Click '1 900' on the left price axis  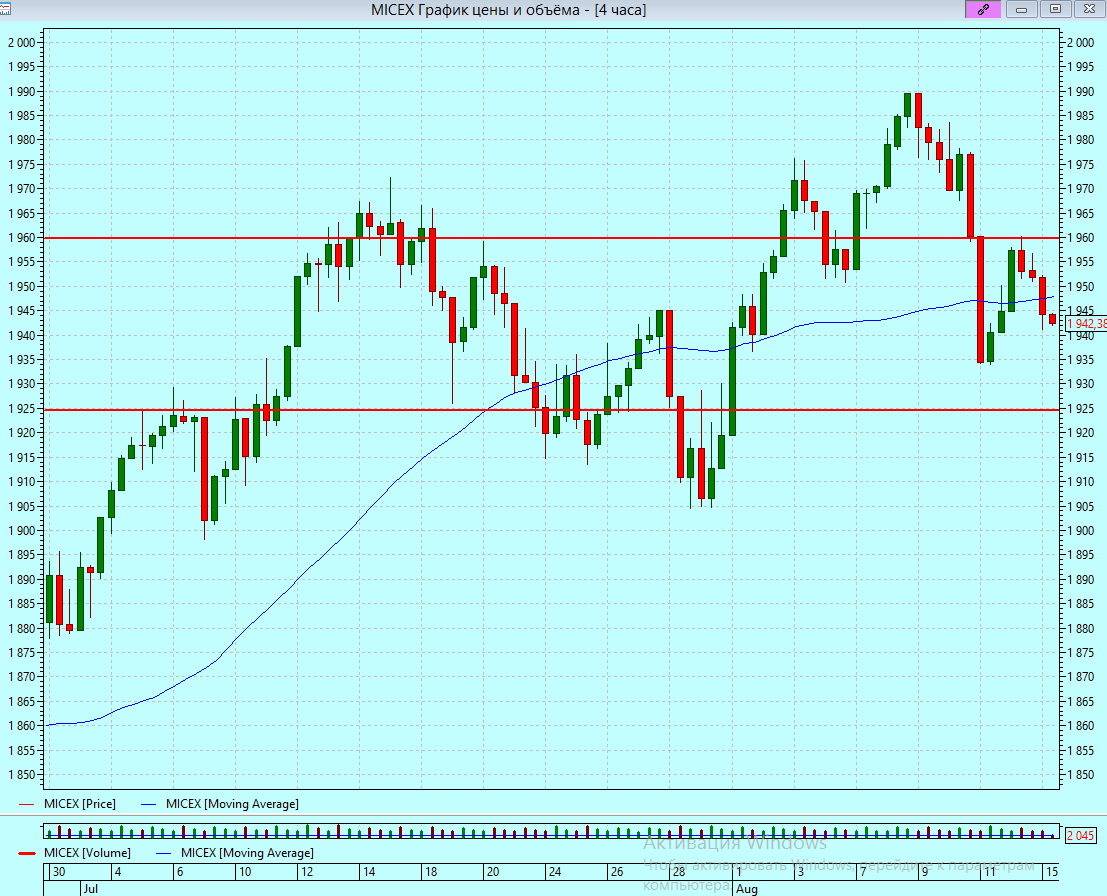click(22, 531)
